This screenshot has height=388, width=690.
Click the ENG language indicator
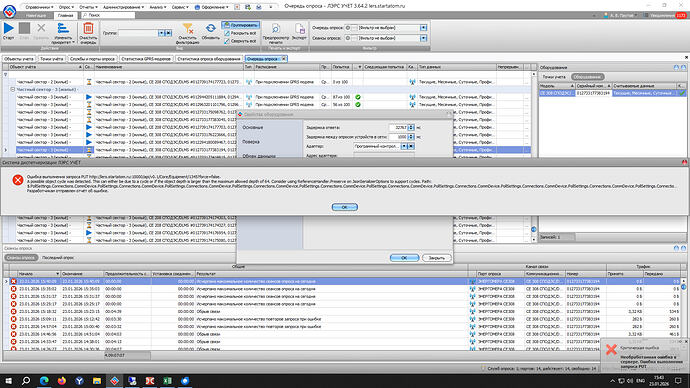click(x=641, y=381)
